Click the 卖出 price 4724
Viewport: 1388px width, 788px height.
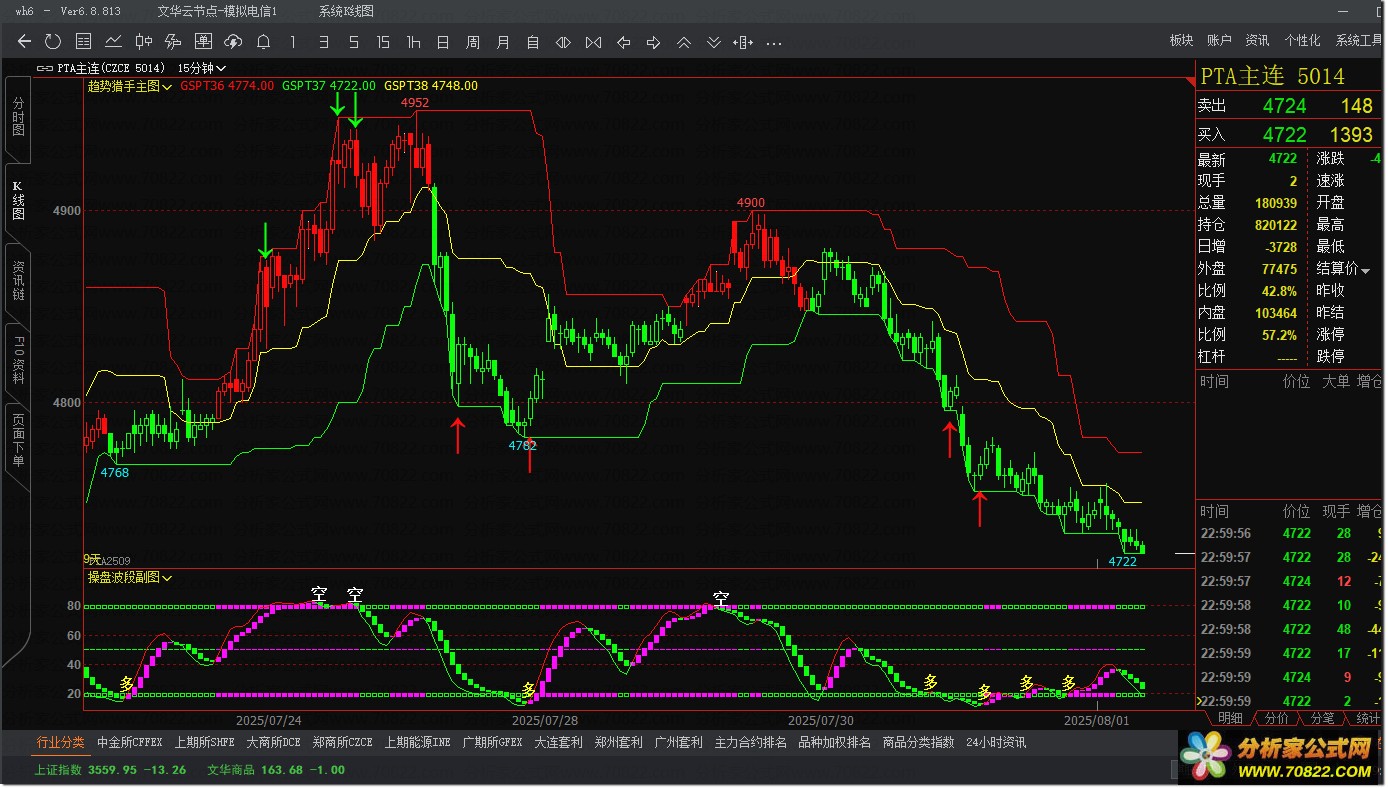coord(1284,106)
